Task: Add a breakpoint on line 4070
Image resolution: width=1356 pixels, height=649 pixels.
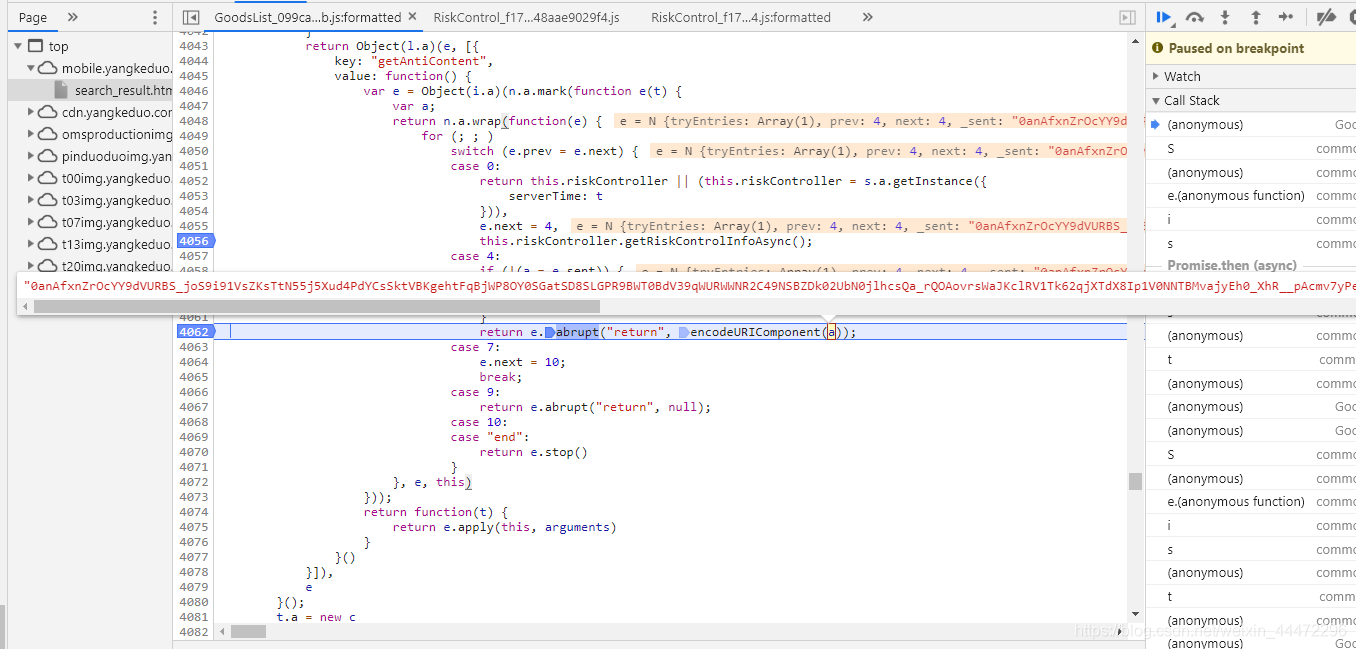Action: [x=194, y=452]
